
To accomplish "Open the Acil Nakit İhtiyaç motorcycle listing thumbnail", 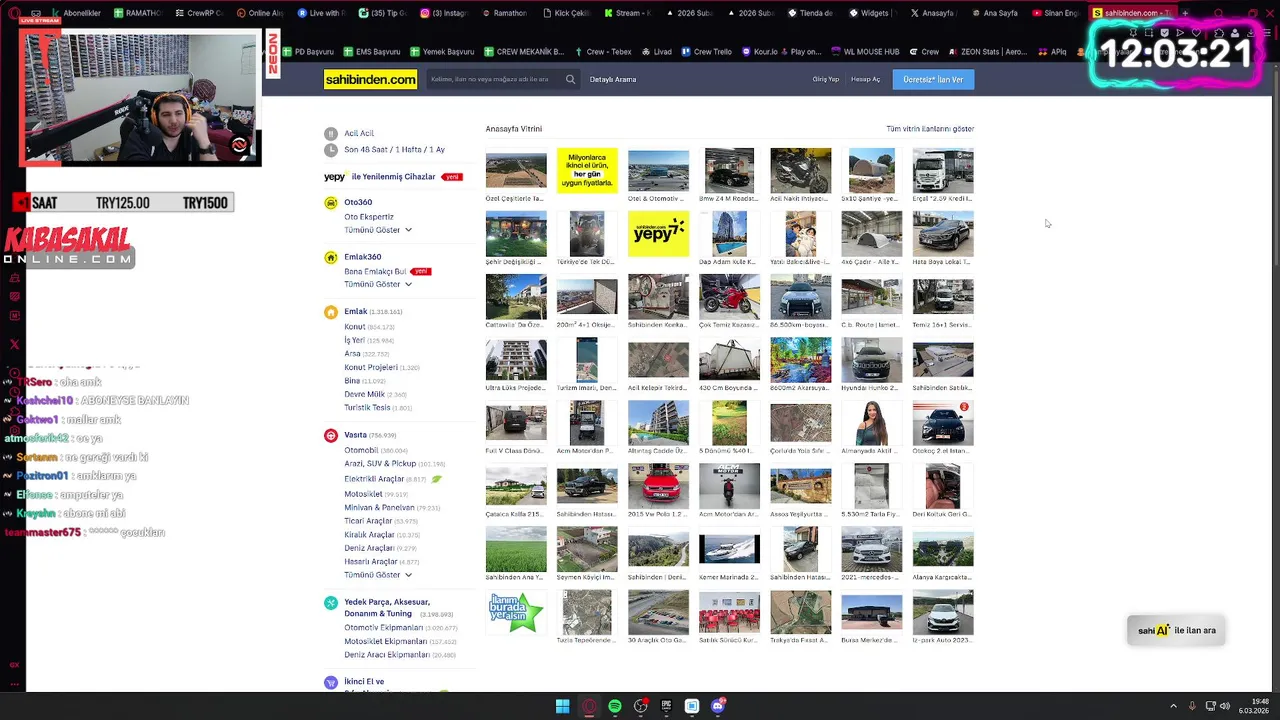I will 800,171.
